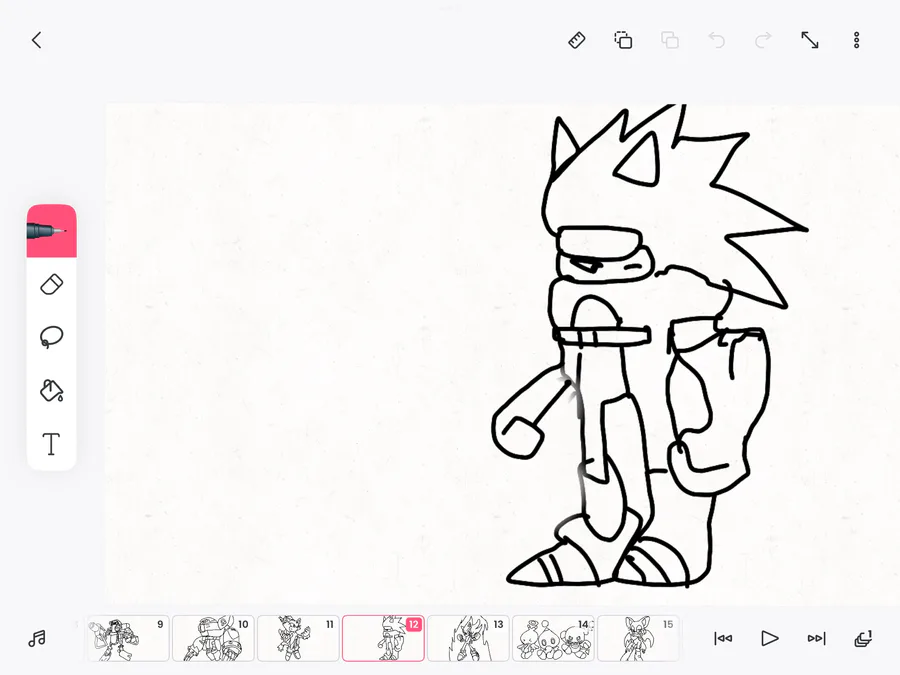Play the animation
This screenshot has width=900, height=675.
(x=770, y=638)
